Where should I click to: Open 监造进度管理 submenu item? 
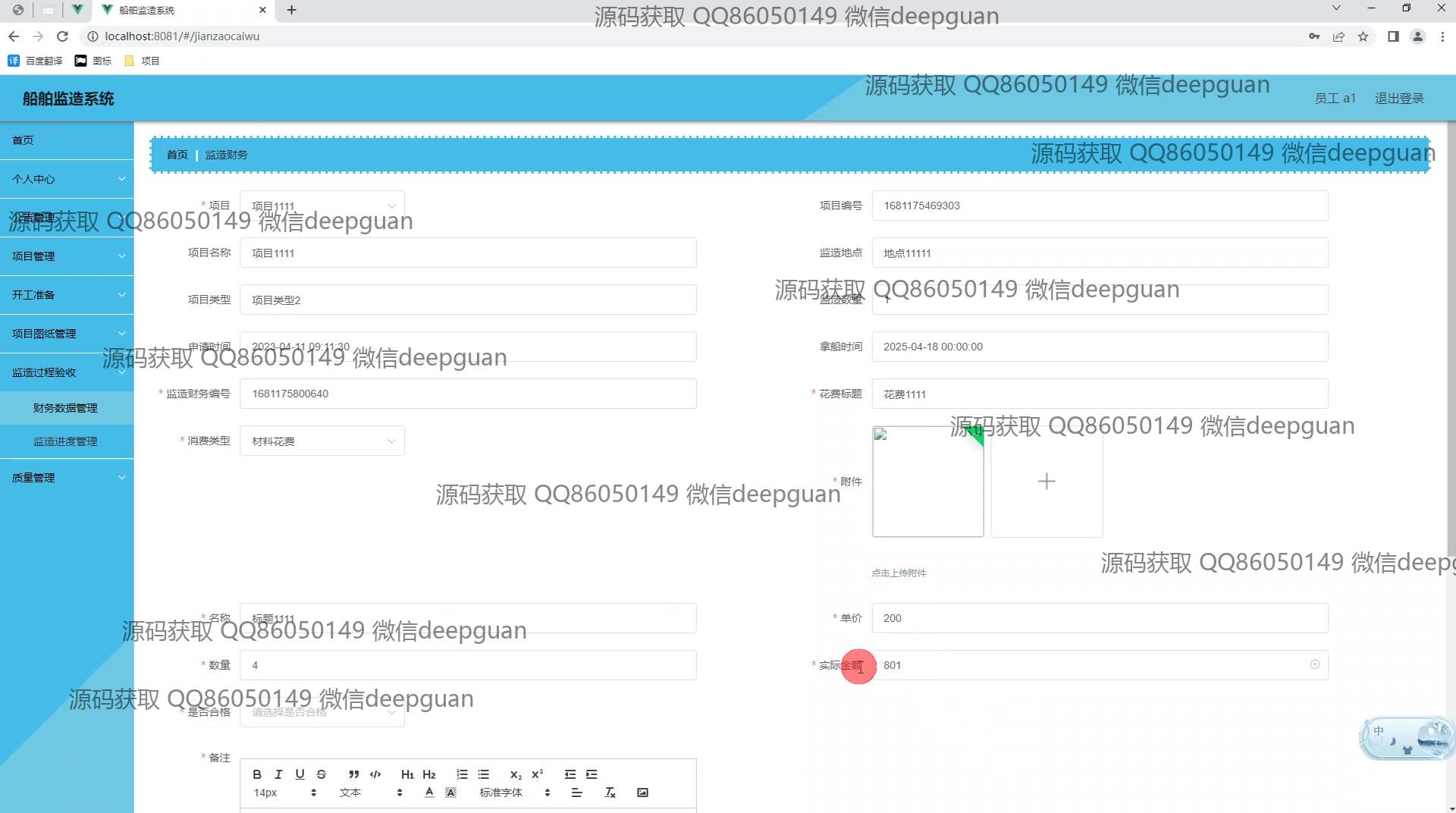tap(67, 441)
